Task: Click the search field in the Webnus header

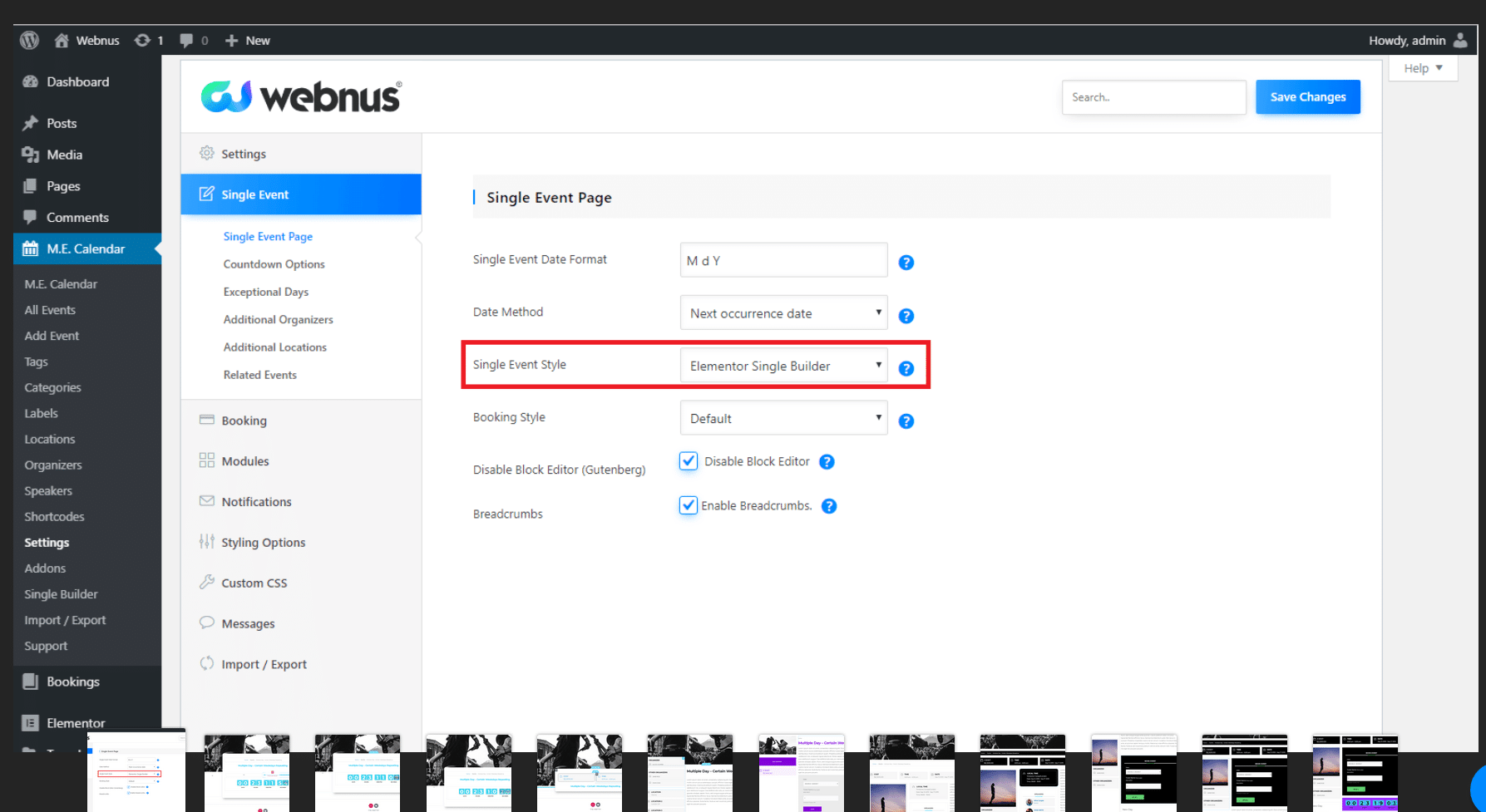Action: tap(1153, 96)
